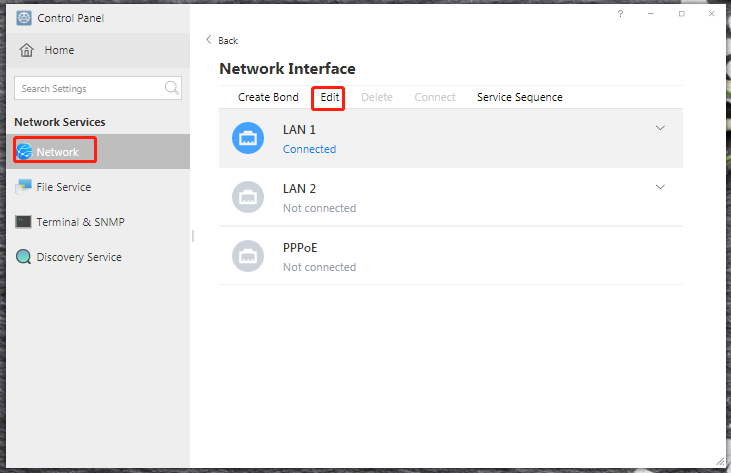Select Network in the sidebar
Image resolution: width=731 pixels, height=473 pixels.
(x=98, y=151)
